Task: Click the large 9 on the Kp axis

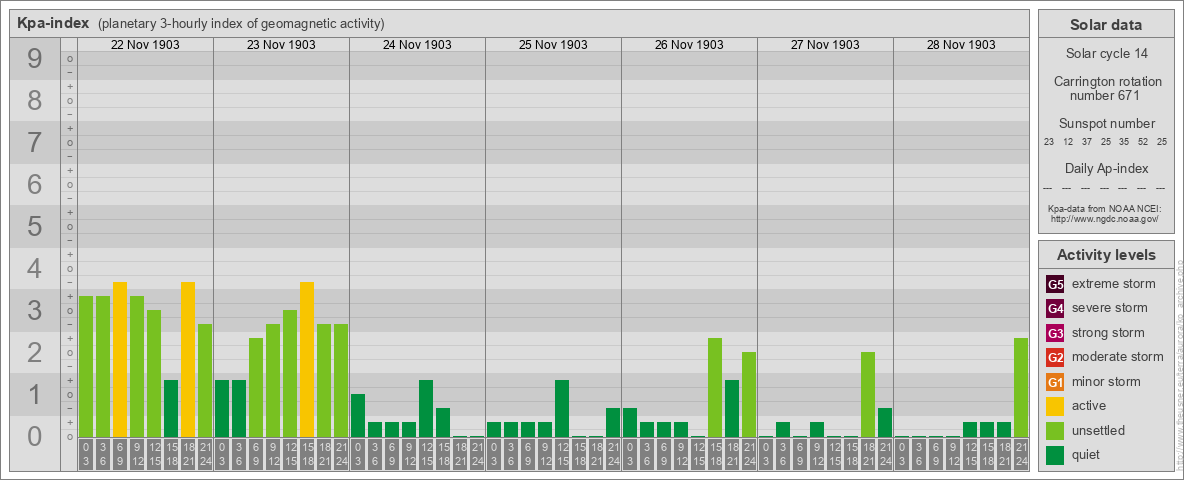Action: [35, 58]
